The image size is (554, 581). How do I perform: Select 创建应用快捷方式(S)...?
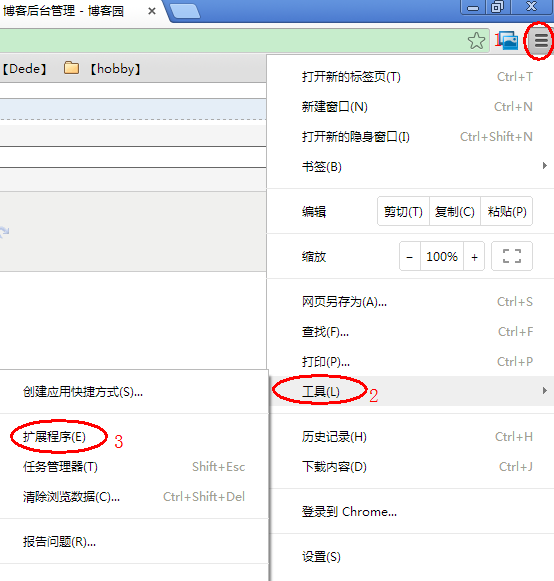[133, 392]
